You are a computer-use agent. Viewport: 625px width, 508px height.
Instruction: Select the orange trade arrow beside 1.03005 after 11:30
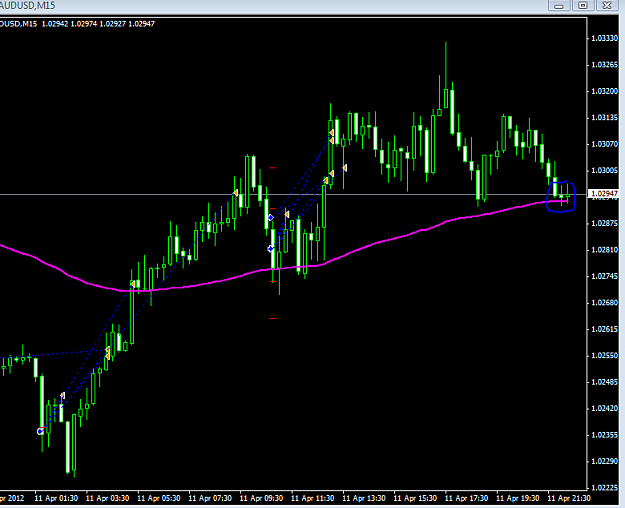tap(344, 168)
